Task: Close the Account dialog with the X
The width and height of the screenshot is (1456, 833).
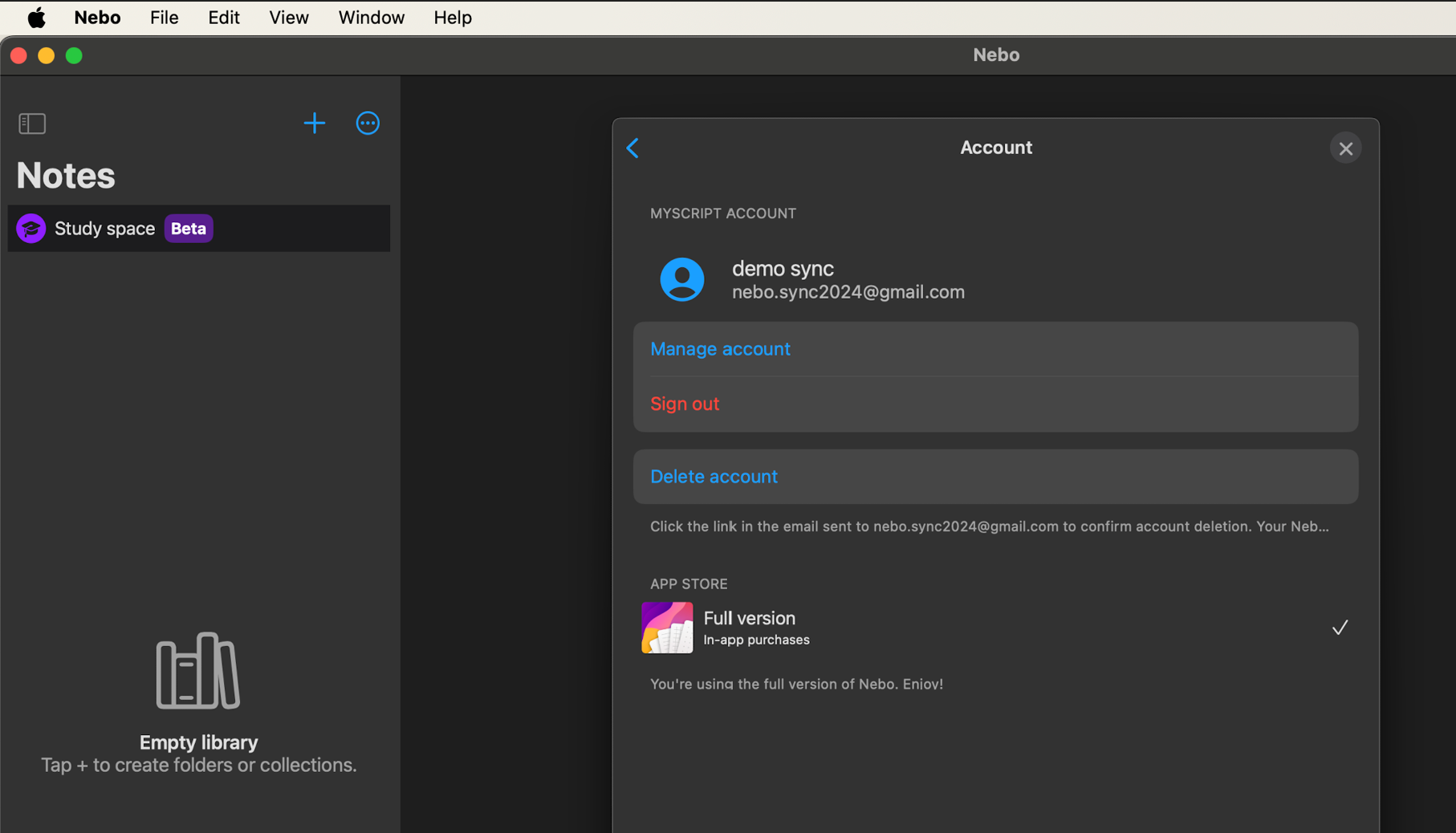Action: pos(1346,148)
